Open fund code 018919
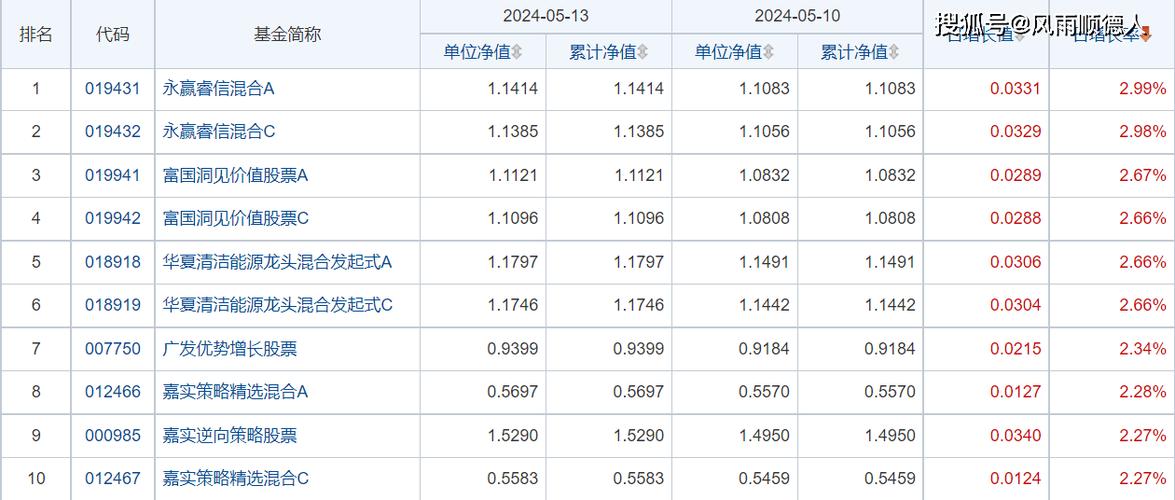Image resolution: width=1175 pixels, height=500 pixels. coord(112,305)
